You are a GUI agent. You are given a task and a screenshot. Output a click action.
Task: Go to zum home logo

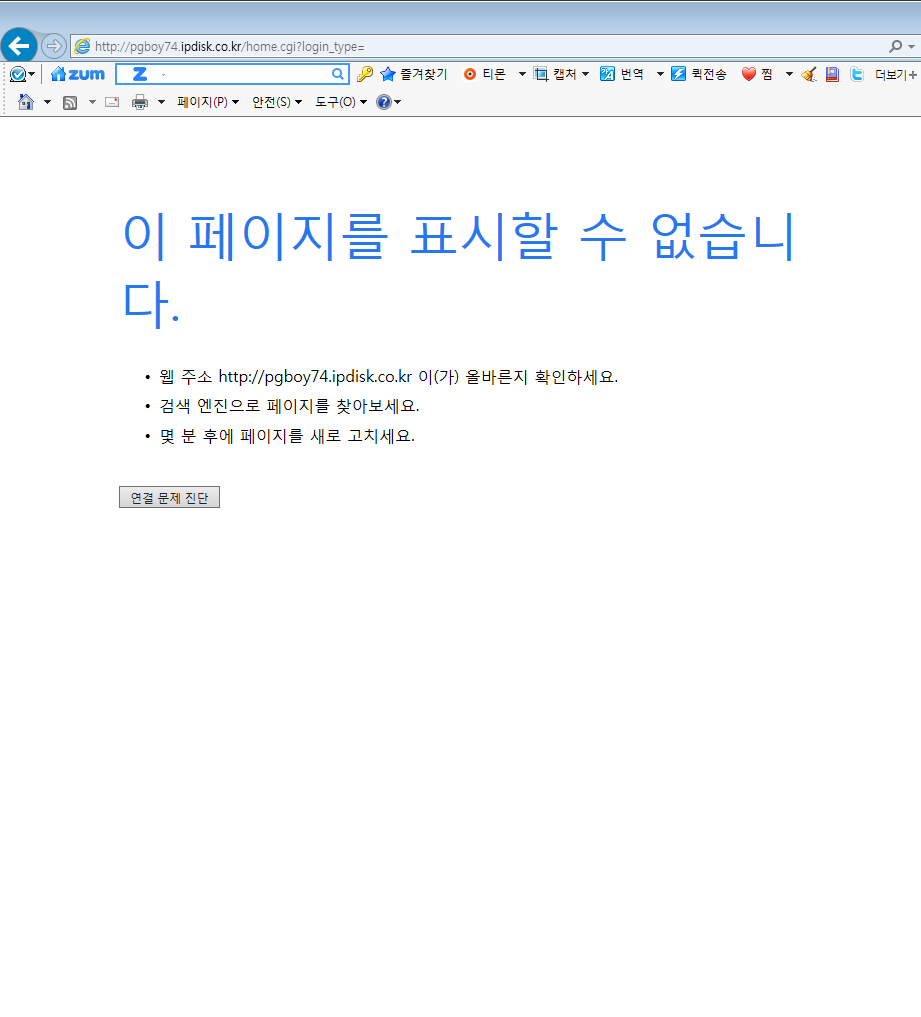78,74
